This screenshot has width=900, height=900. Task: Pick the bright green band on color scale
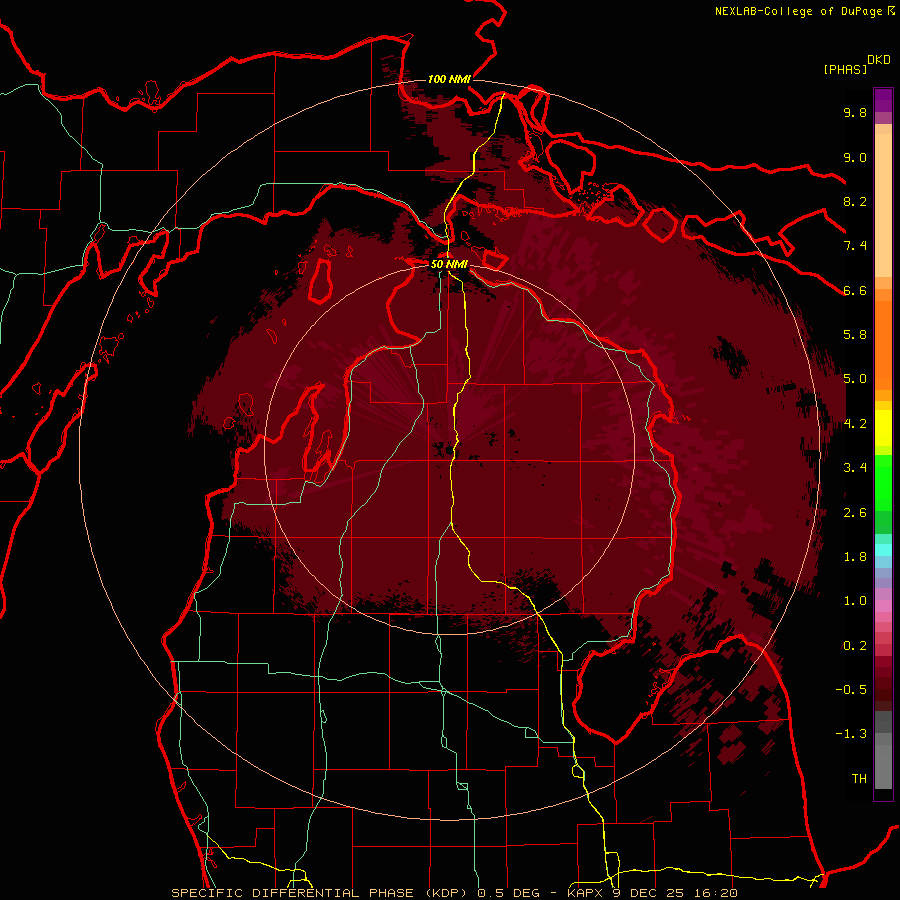click(x=883, y=482)
